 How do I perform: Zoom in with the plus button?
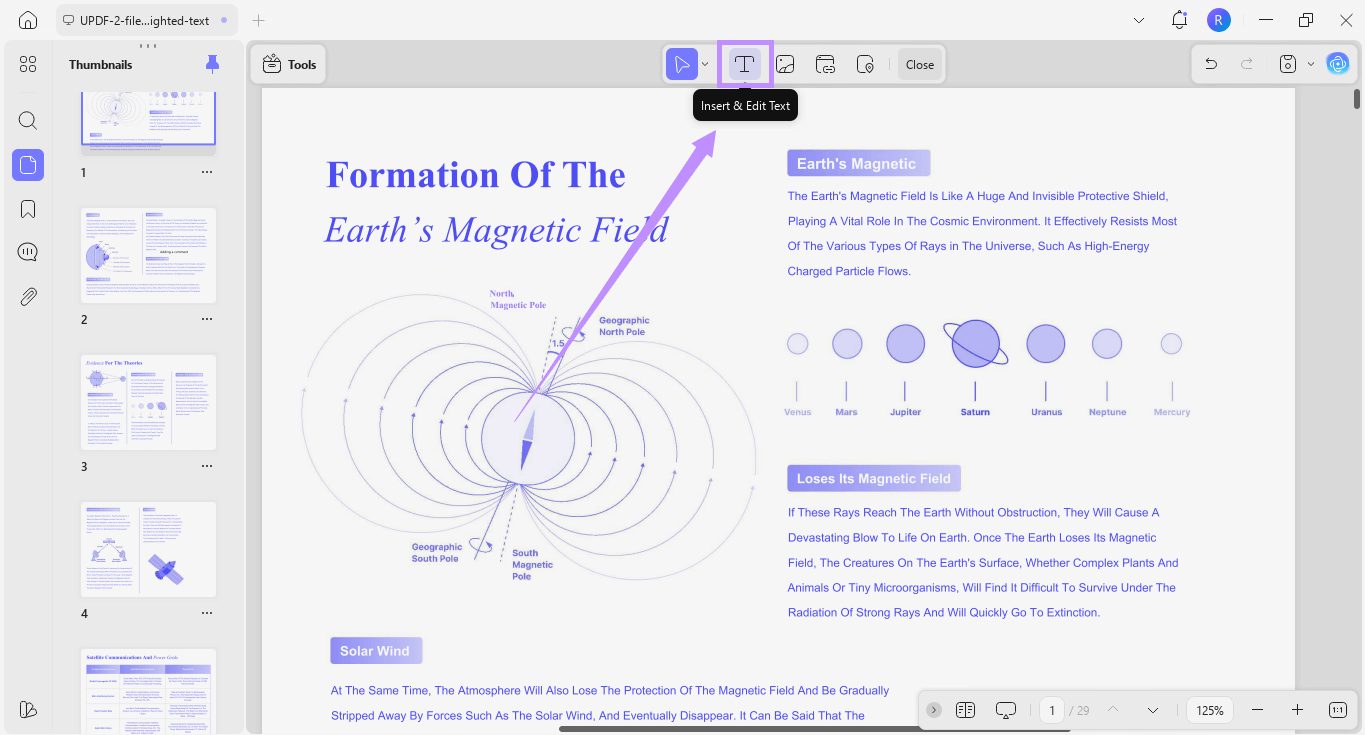tap(1297, 710)
